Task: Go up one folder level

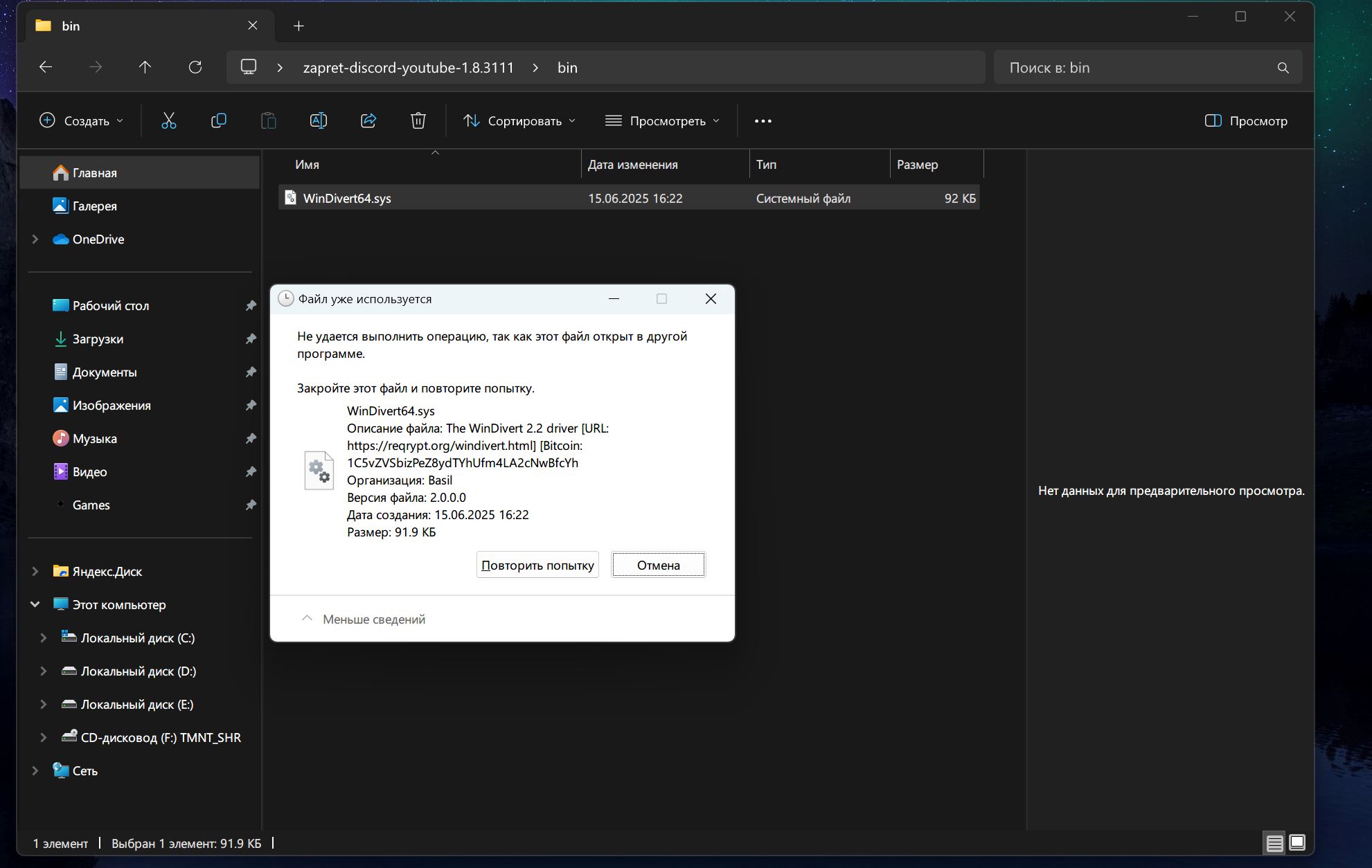Action: (x=145, y=67)
